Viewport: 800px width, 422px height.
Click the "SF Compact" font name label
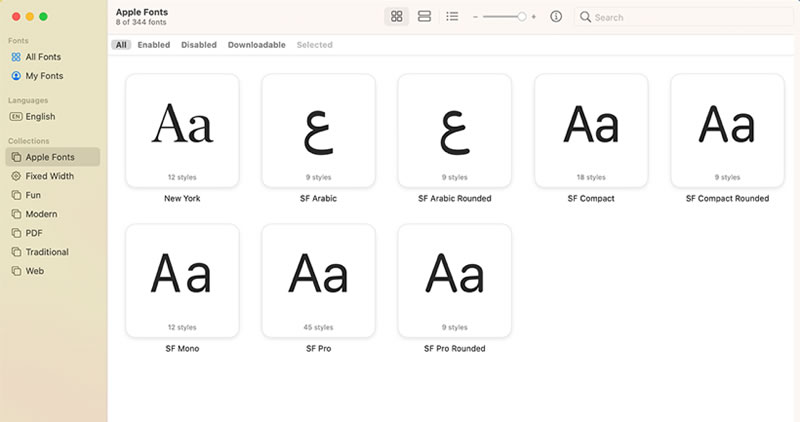click(591, 198)
